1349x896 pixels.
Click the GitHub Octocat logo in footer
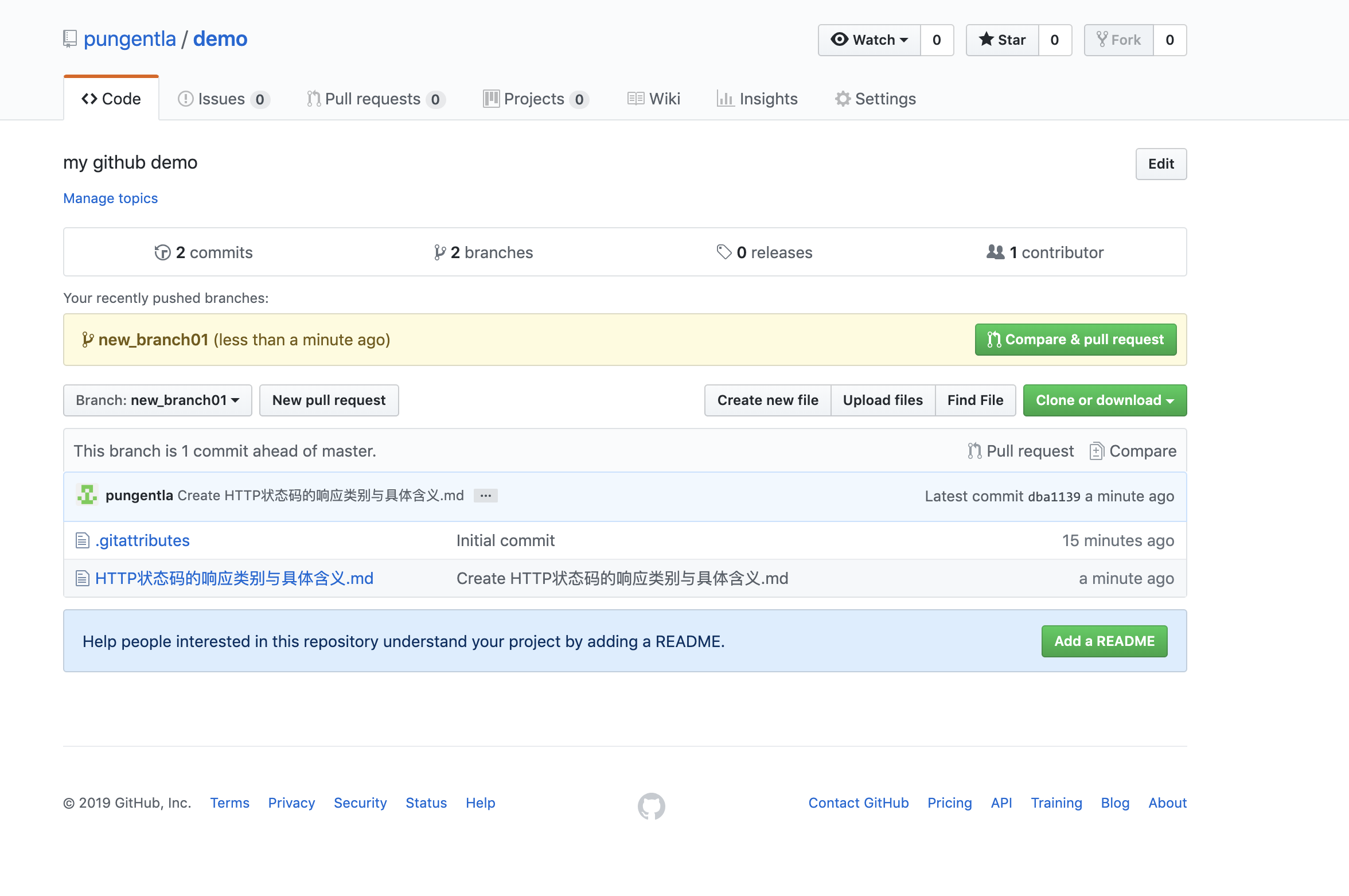651,806
